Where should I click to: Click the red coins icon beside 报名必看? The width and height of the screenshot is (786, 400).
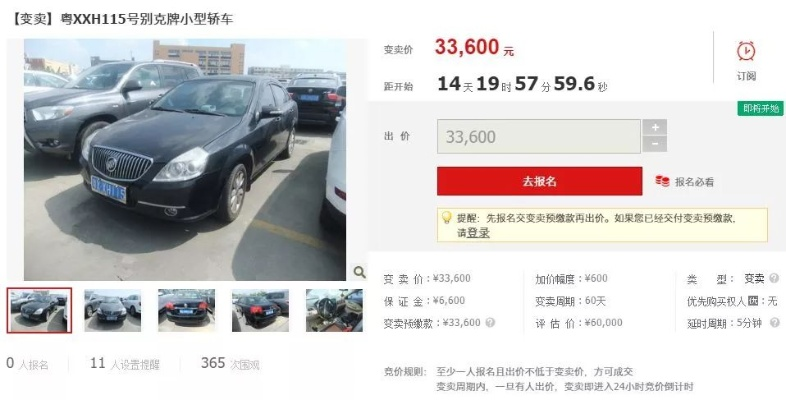coord(662,181)
